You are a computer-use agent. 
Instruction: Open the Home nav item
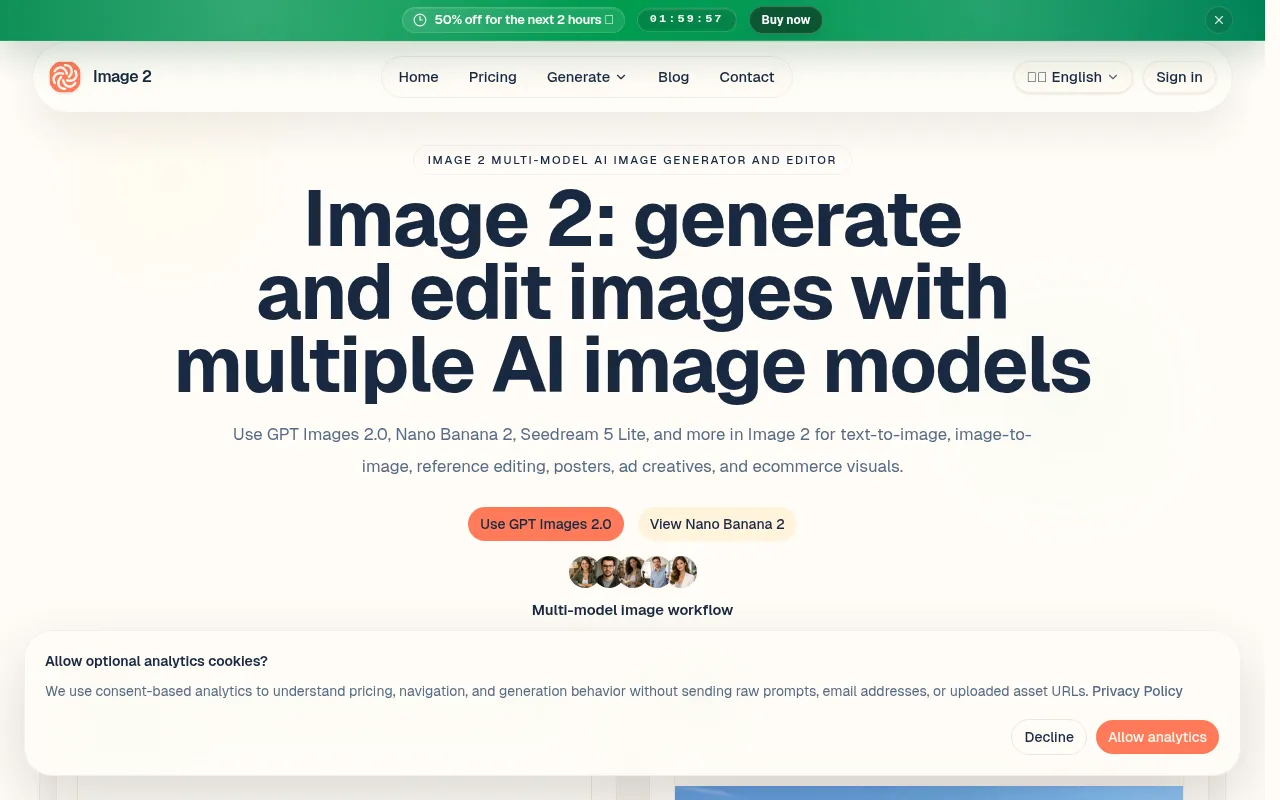tap(418, 77)
